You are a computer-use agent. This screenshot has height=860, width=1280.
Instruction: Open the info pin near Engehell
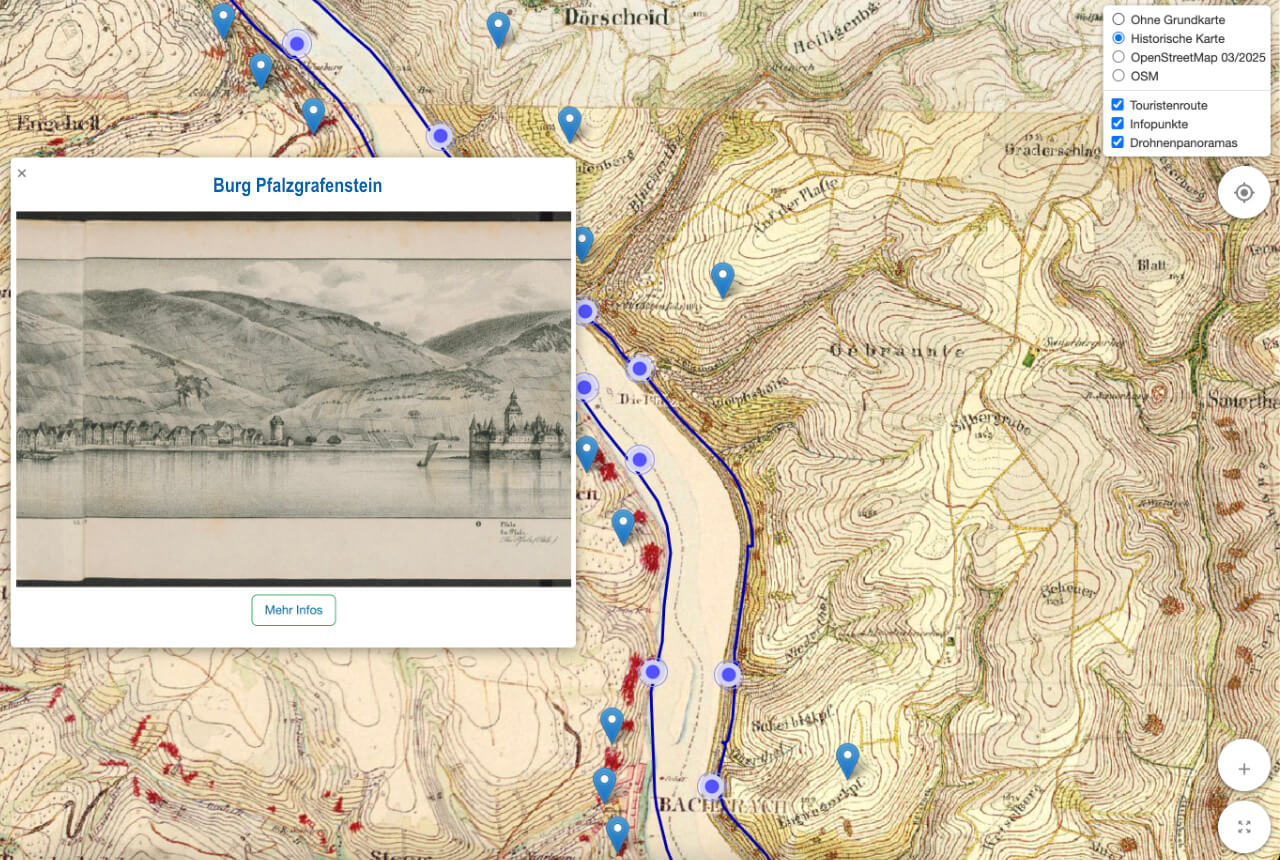click(x=260, y=69)
